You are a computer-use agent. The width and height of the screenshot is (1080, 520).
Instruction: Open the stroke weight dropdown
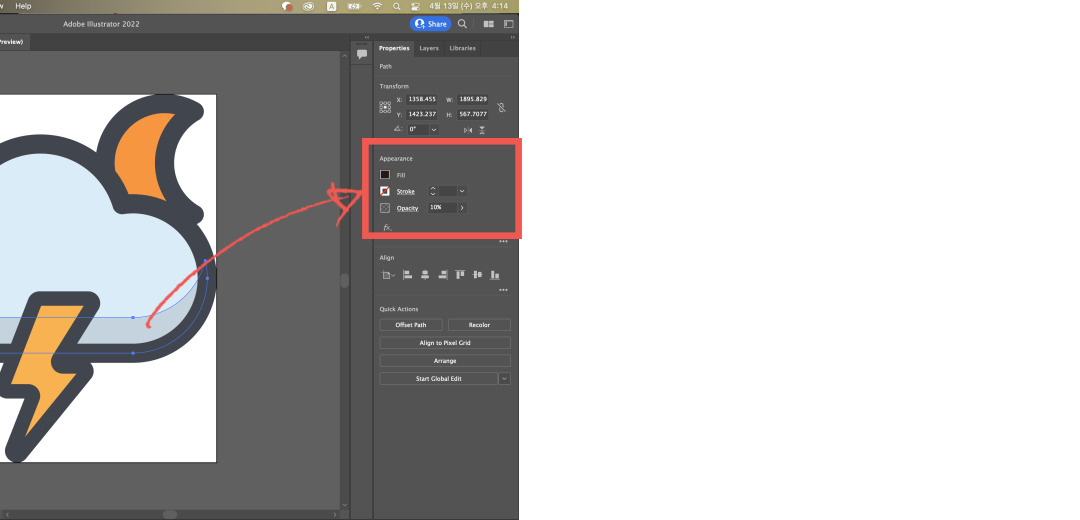click(x=462, y=191)
